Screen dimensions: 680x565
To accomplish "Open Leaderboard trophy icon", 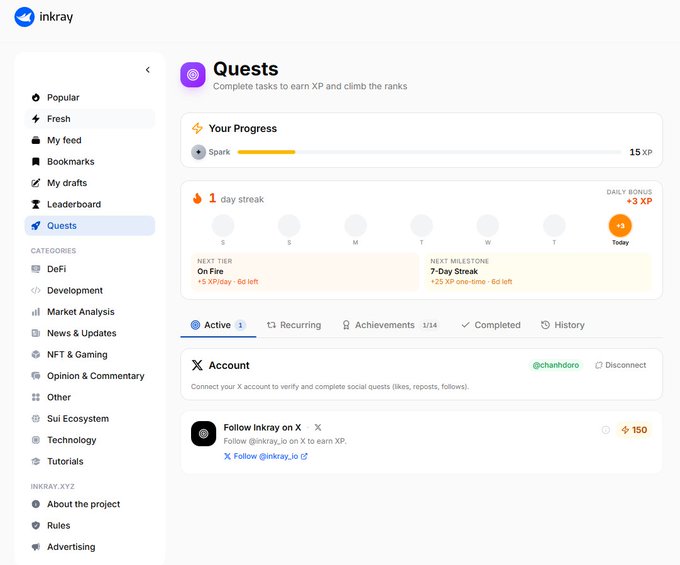I will click(36, 204).
